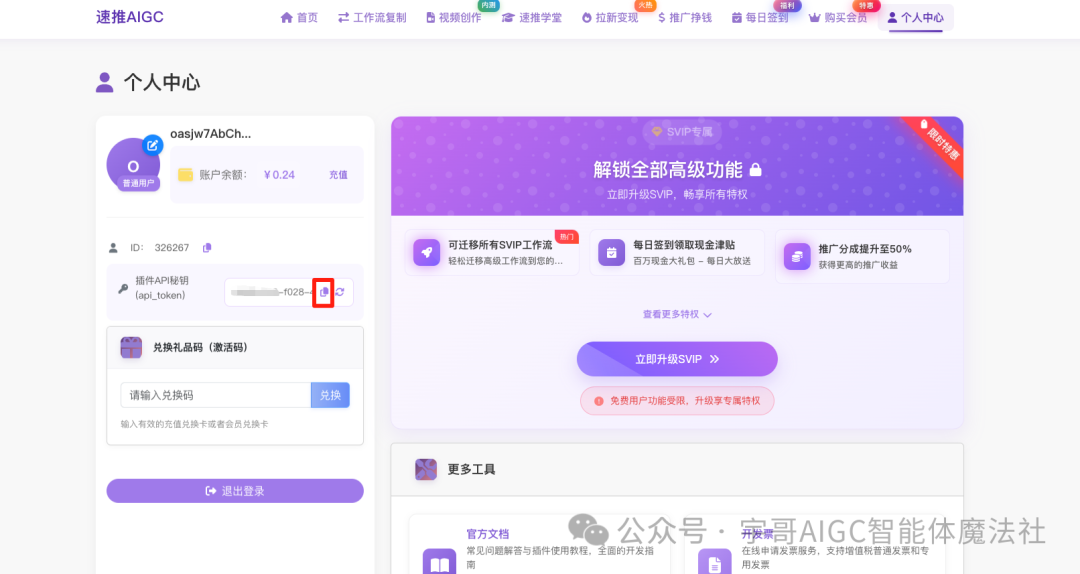Open 拉新变现 nav item
Viewport: 1080px width, 574px height.
point(610,18)
